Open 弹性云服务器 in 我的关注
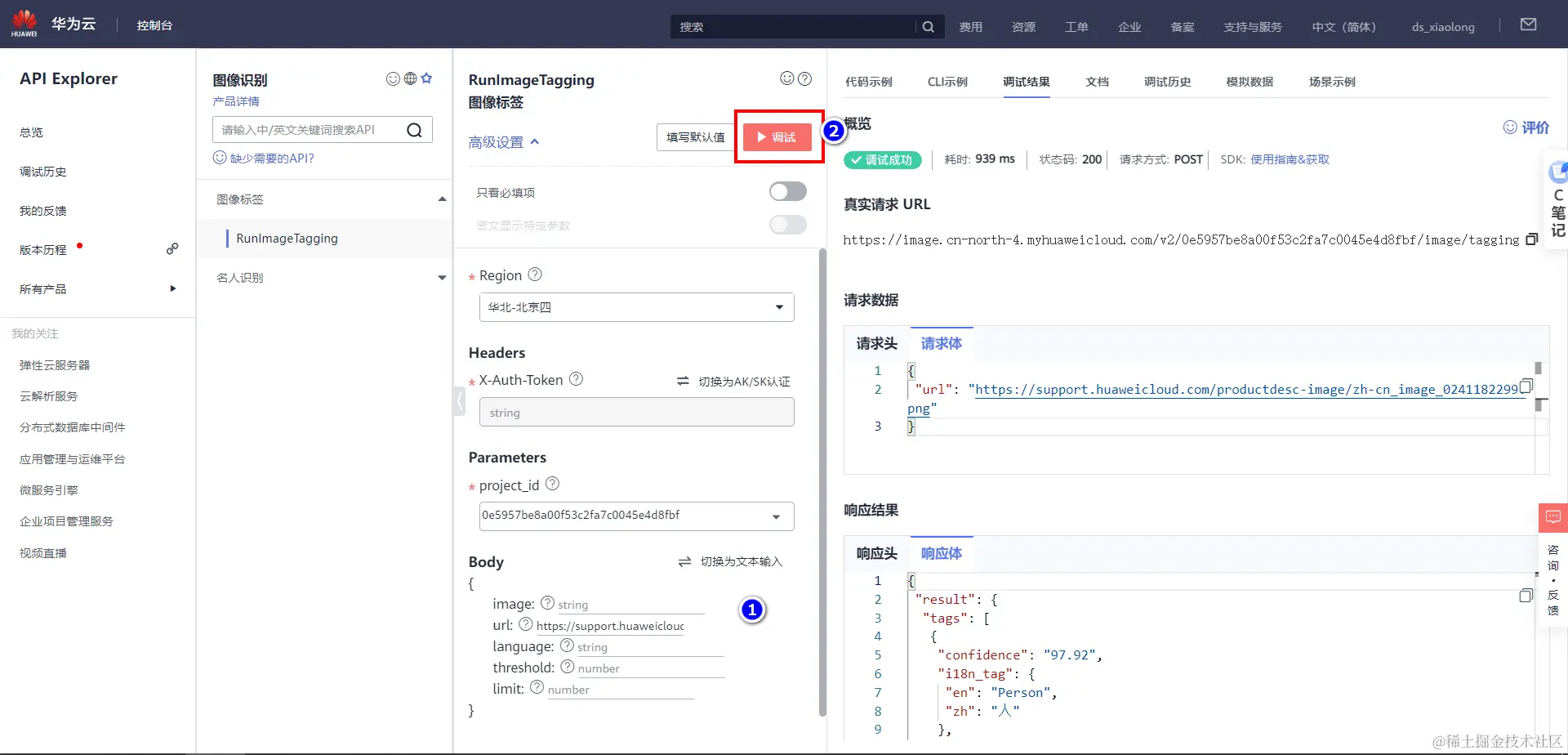The height and width of the screenshot is (755, 1568). [55, 365]
